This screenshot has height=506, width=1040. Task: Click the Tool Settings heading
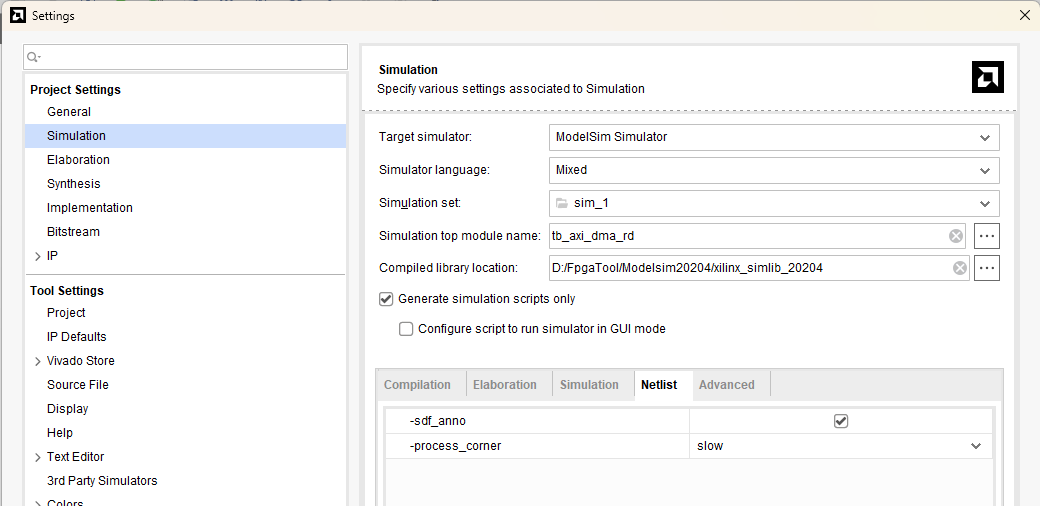pyautogui.click(x=67, y=290)
